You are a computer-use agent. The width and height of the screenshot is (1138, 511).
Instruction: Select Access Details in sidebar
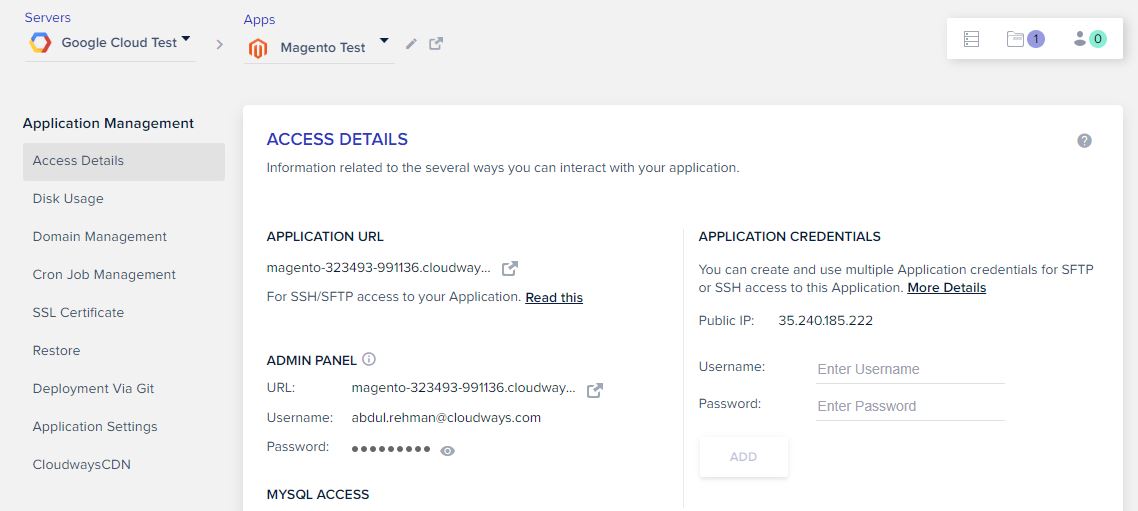pyautogui.click(x=124, y=161)
